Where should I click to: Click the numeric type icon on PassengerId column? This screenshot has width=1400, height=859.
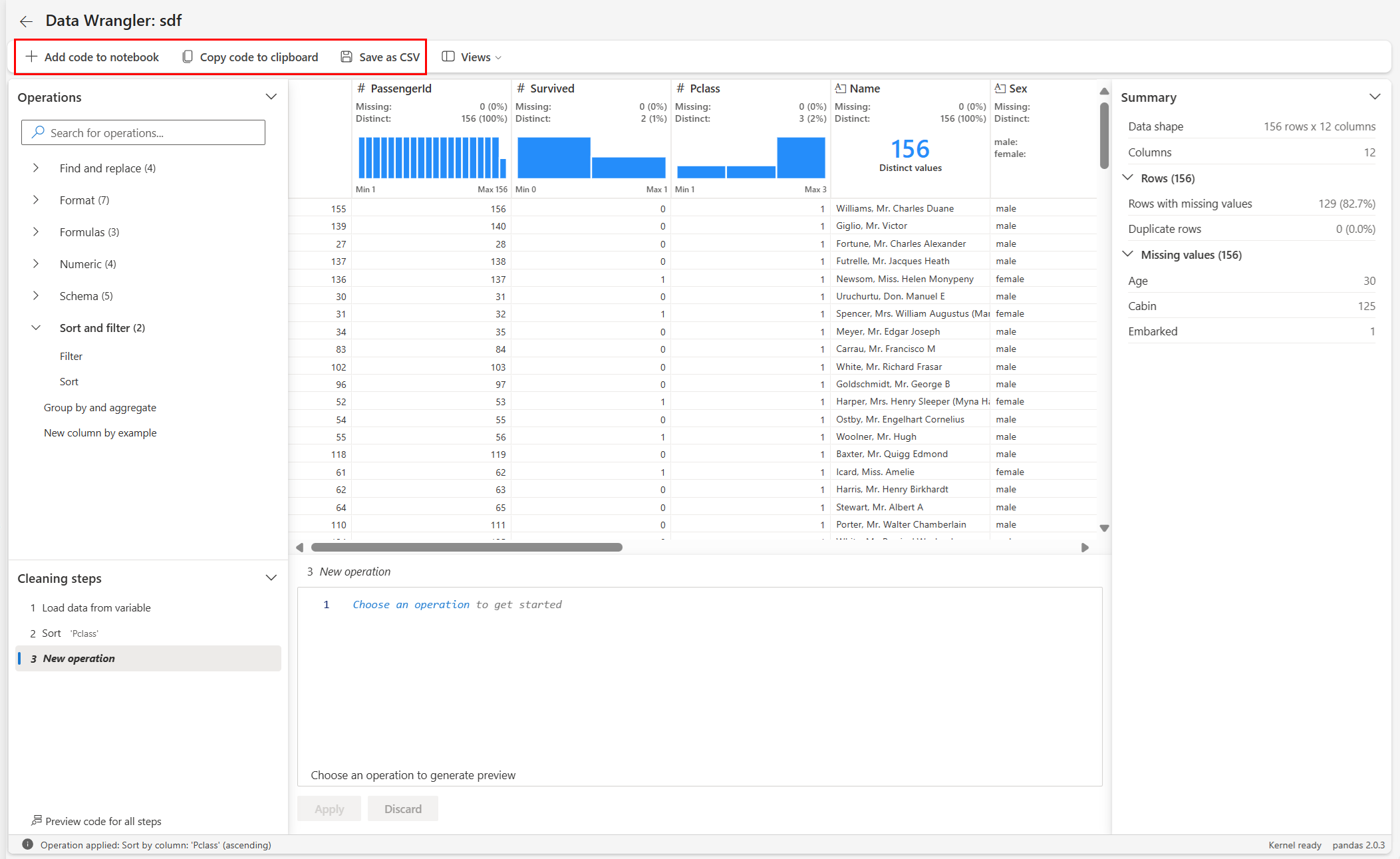[361, 88]
